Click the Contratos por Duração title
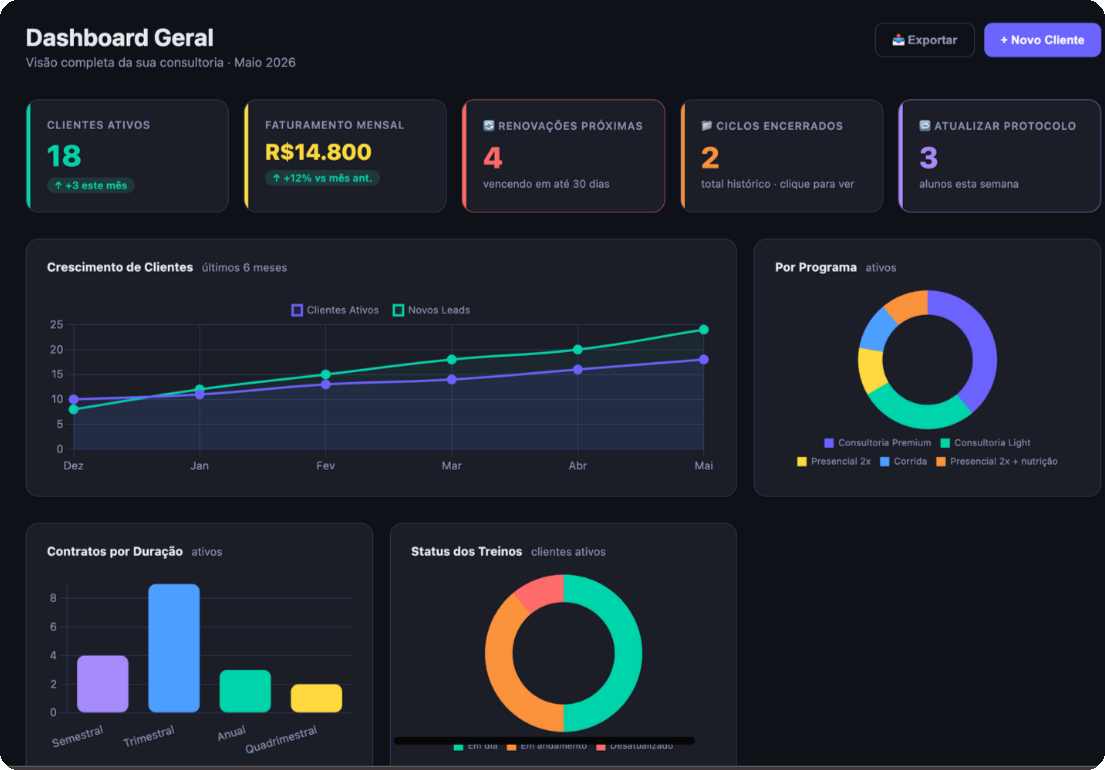 click(x=115, y=552)
